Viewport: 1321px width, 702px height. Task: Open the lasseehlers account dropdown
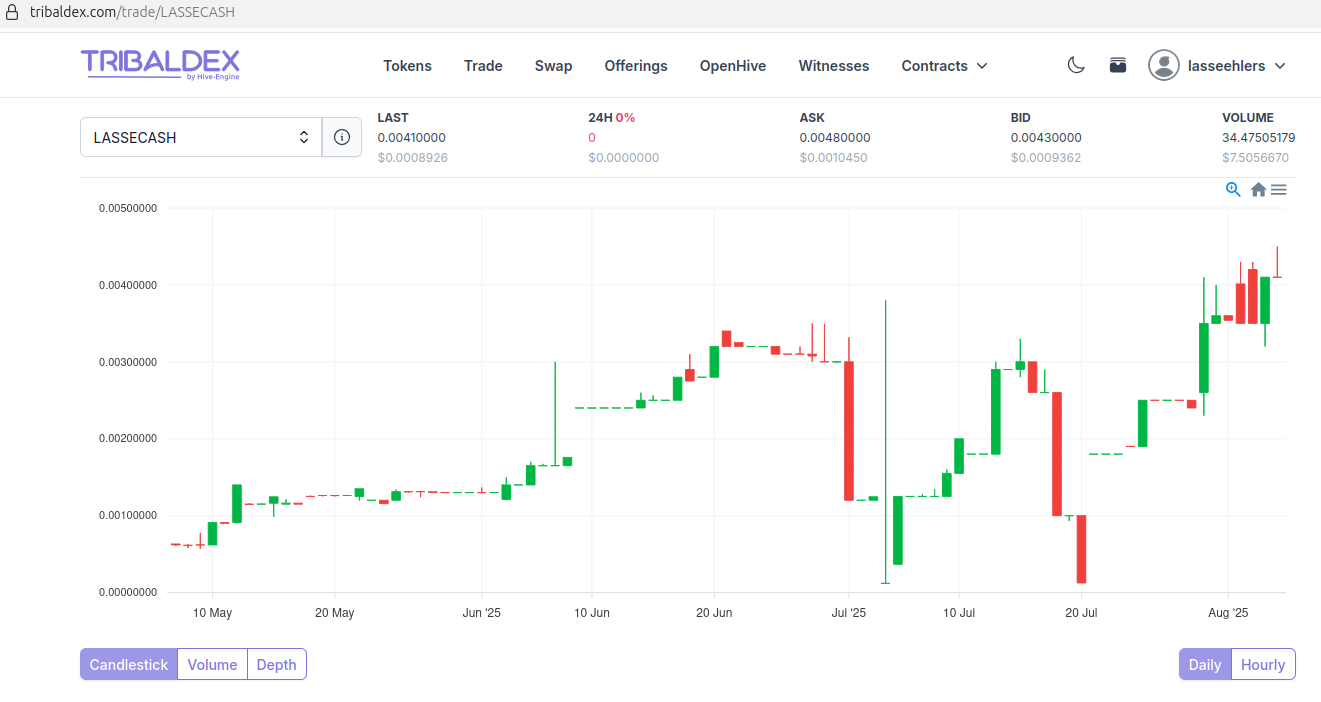pyautogui.click(x=1236, y=66)
